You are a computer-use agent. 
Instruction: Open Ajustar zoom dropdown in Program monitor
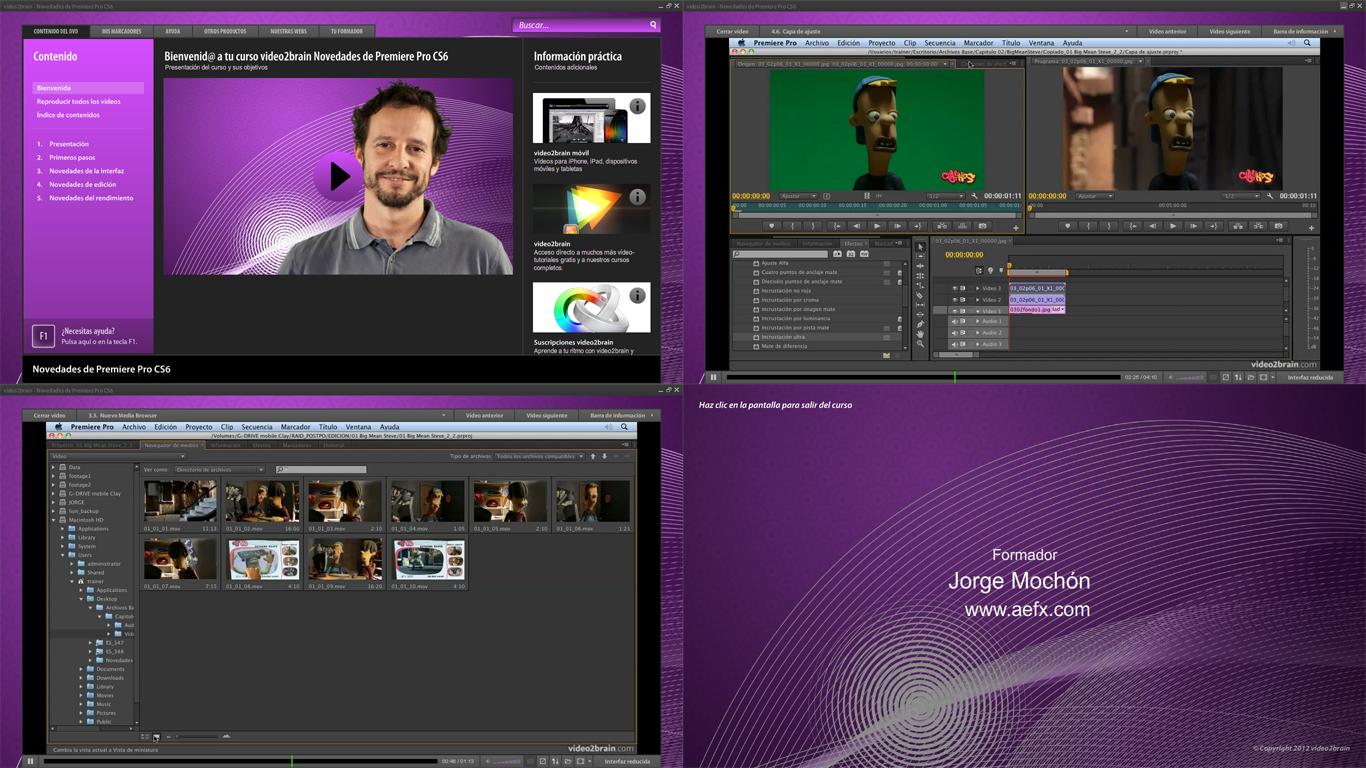pos(1095,196)
